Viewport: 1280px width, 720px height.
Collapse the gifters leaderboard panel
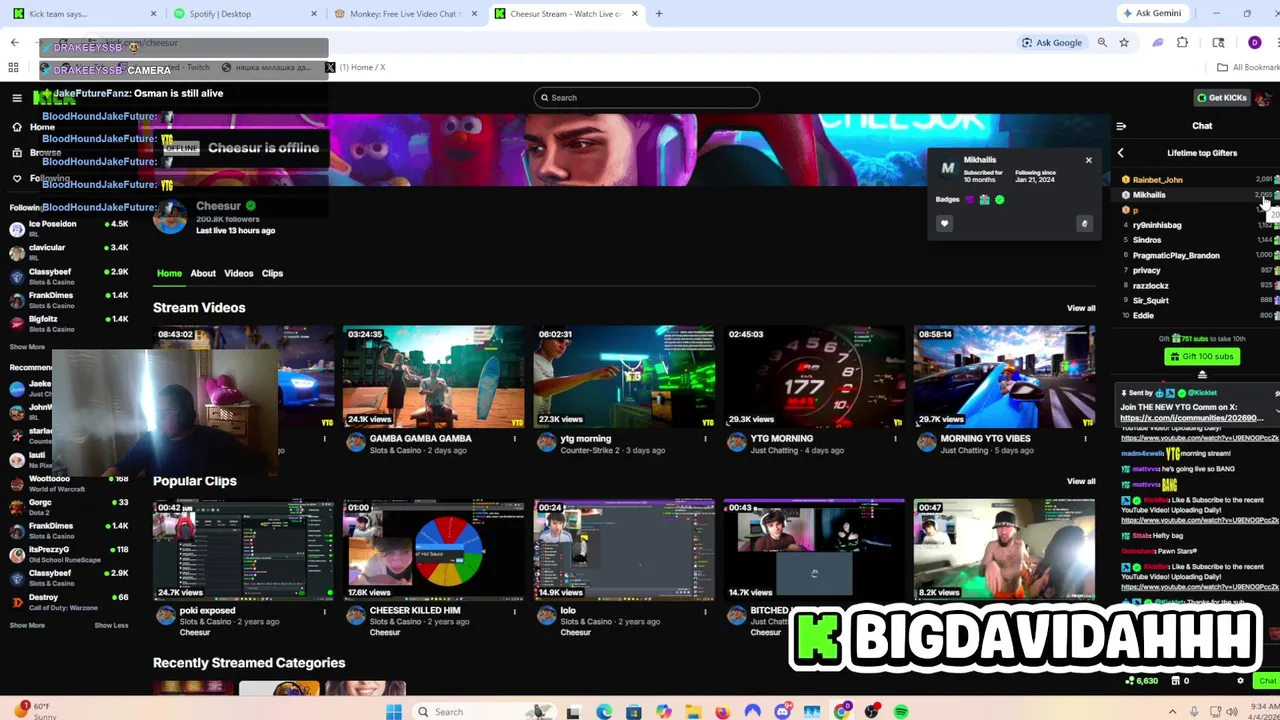[x=1202, y=375]
